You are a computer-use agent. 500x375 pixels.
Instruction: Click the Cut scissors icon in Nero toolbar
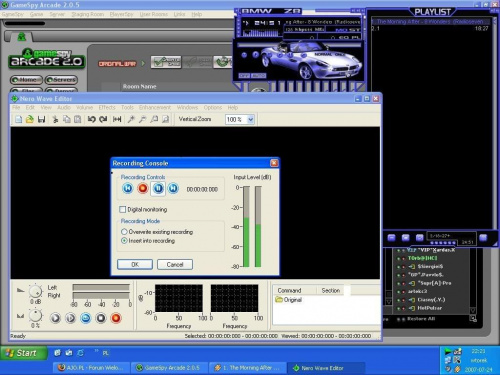click(x=55, y=119)
